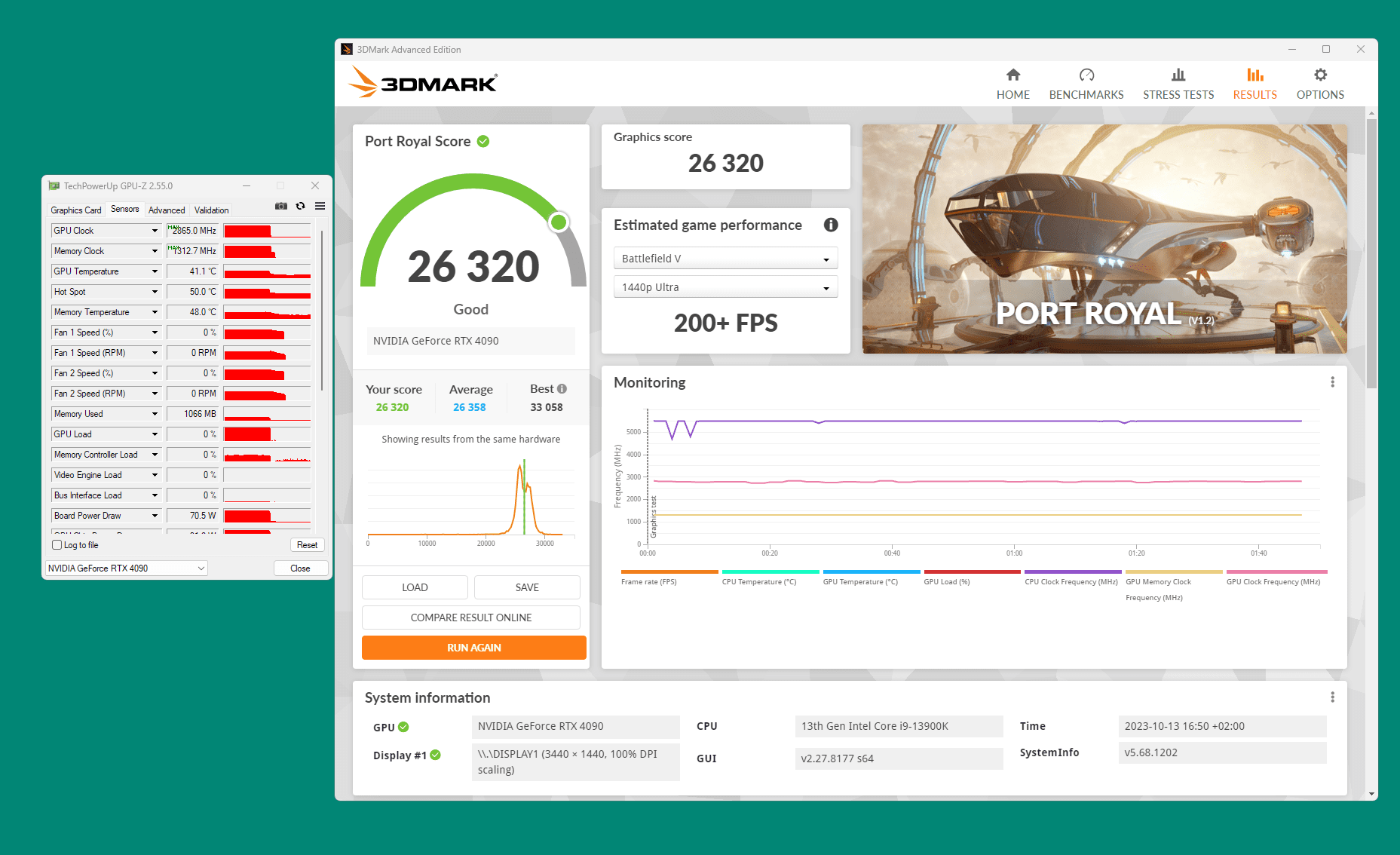Viewport: 1400px width, 855px height.
Task: Click the Average score value 26 358
Action: tap(470, 407)
